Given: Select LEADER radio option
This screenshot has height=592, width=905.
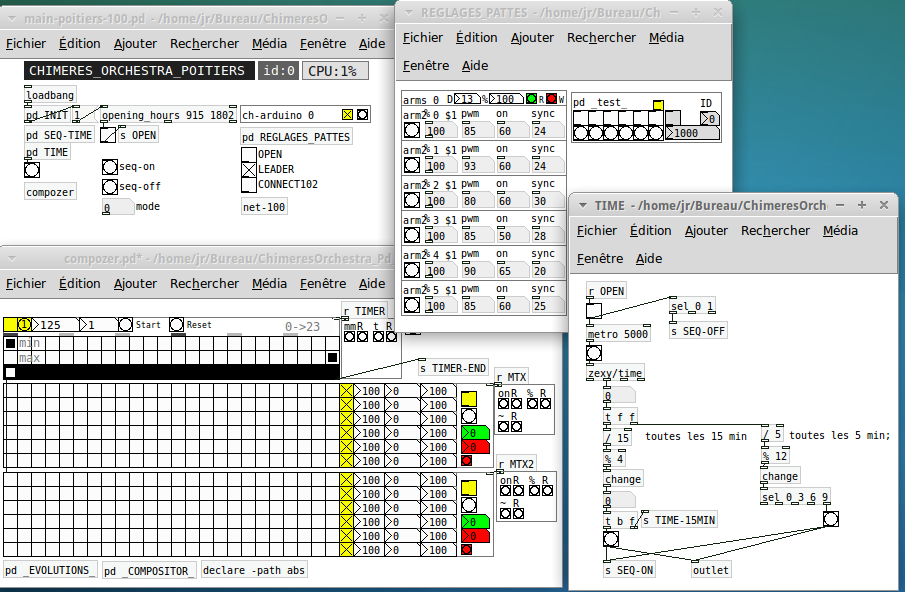Looking at the screenshot, I should [x=249, y=170].
